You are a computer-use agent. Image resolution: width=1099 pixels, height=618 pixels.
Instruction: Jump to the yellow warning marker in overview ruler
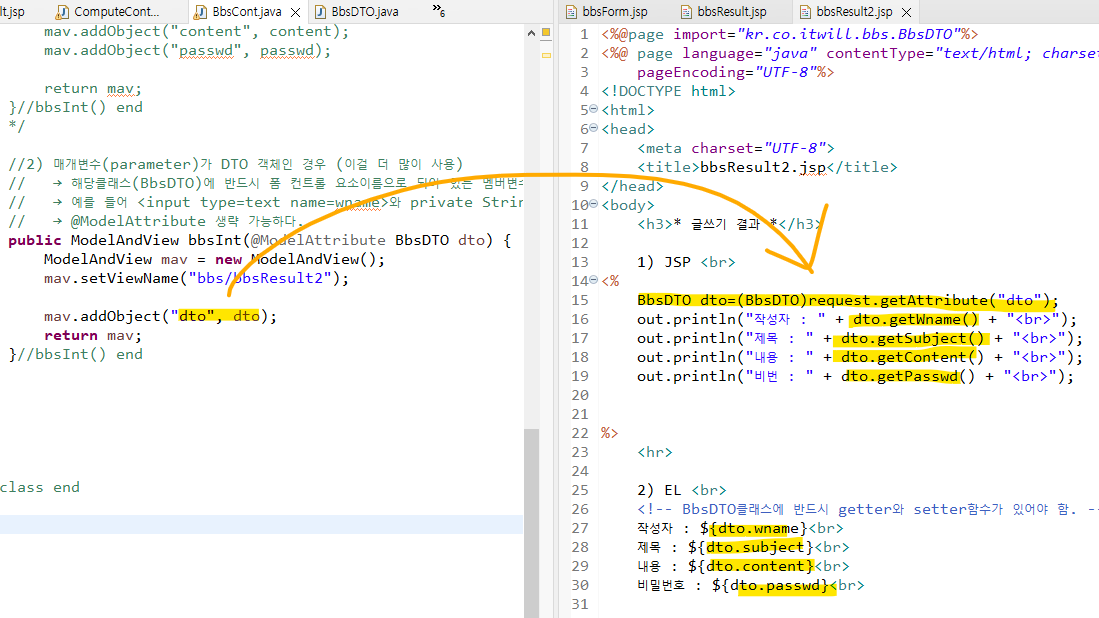click(x=546, y=55)
